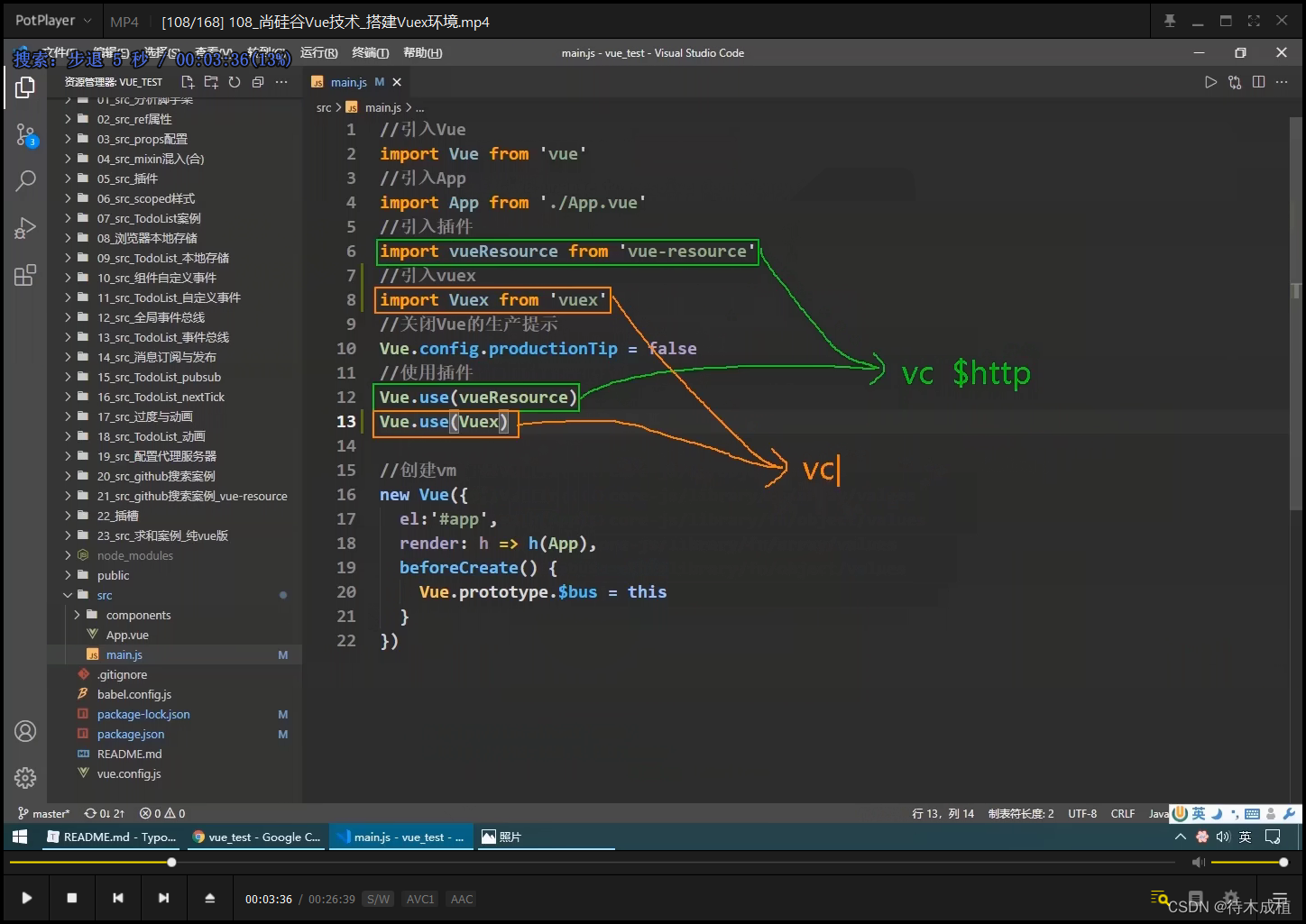Mute the PotPlayer volume speaker
This screenshot has height=924, width=1306.
[x=1199, y=863]
